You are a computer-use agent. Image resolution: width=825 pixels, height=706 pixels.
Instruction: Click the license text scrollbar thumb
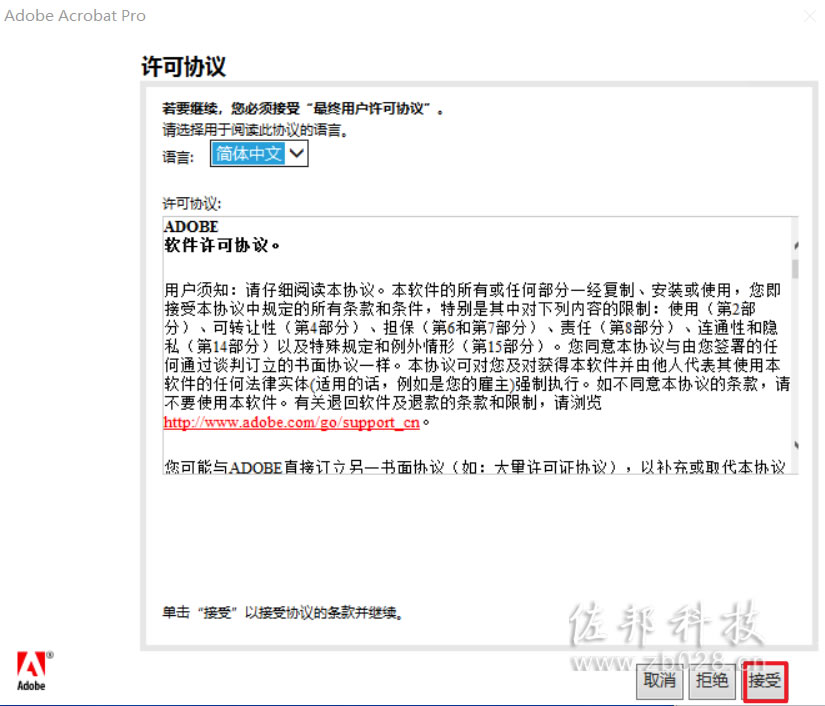click(795, 269)
